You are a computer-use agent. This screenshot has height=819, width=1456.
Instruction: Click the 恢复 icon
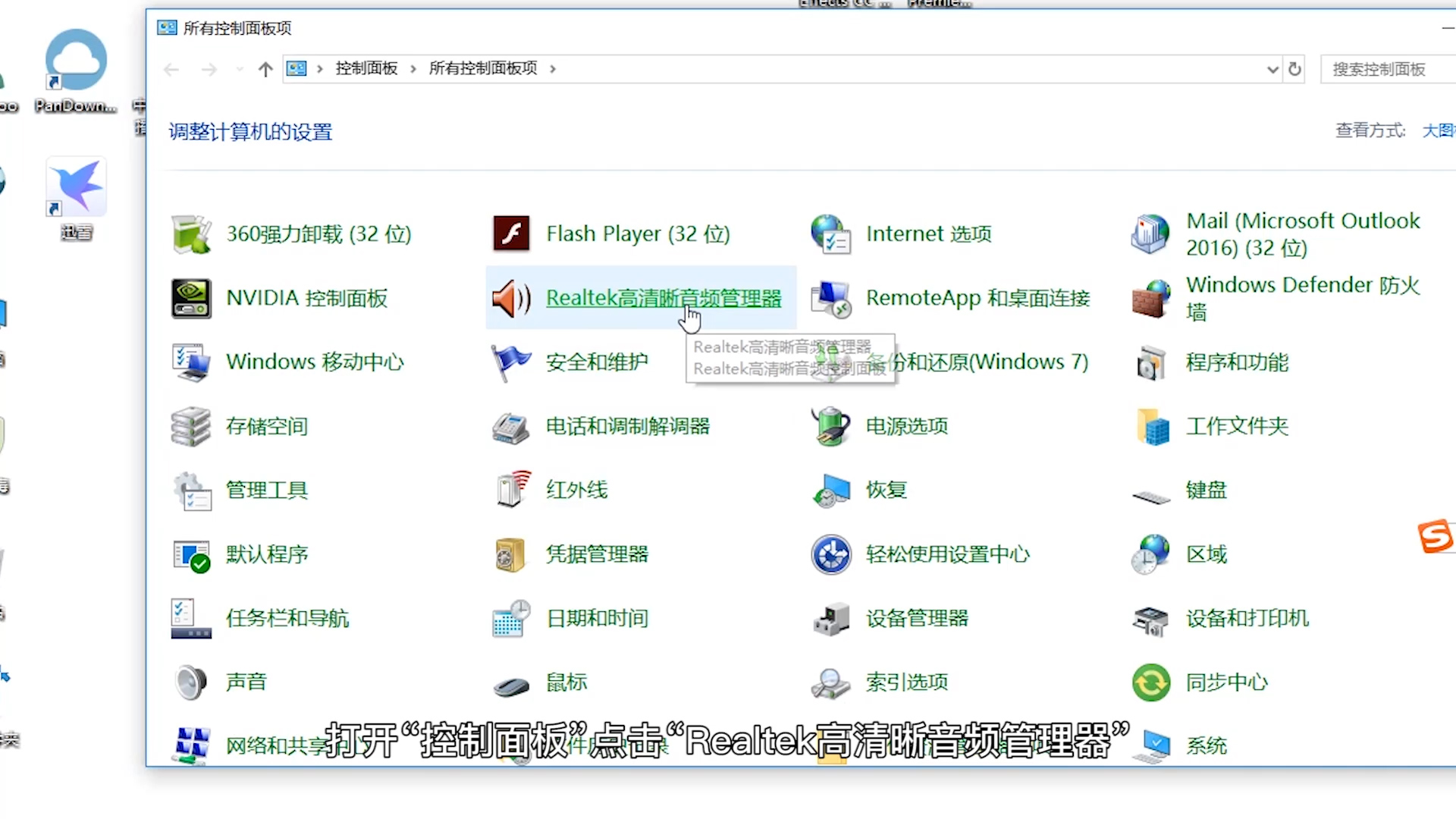click(831, 490)
